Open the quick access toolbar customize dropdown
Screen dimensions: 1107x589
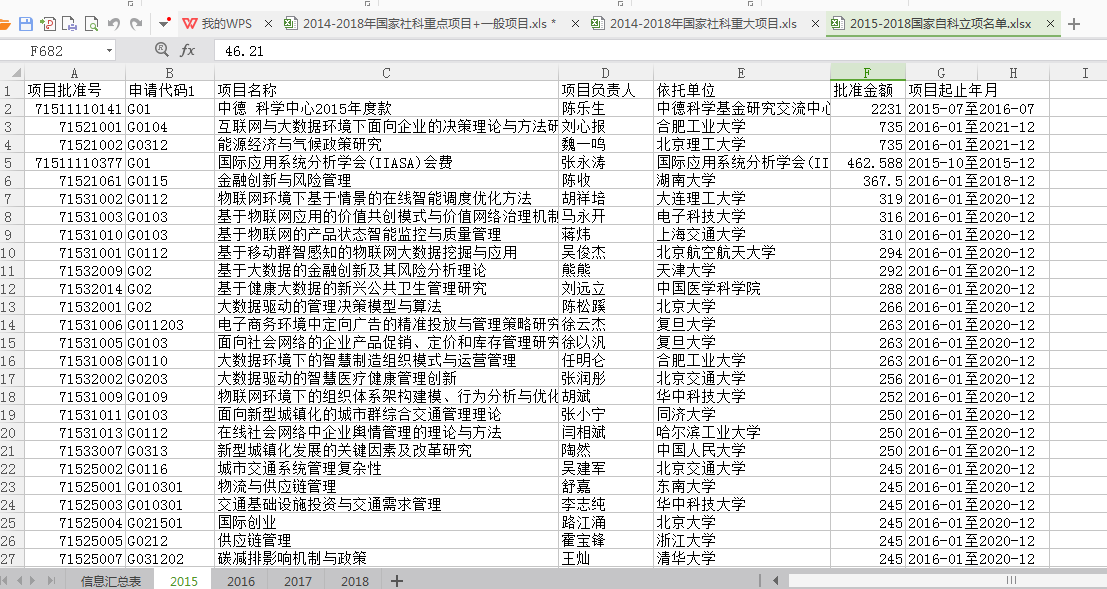[x=164, y=24]
